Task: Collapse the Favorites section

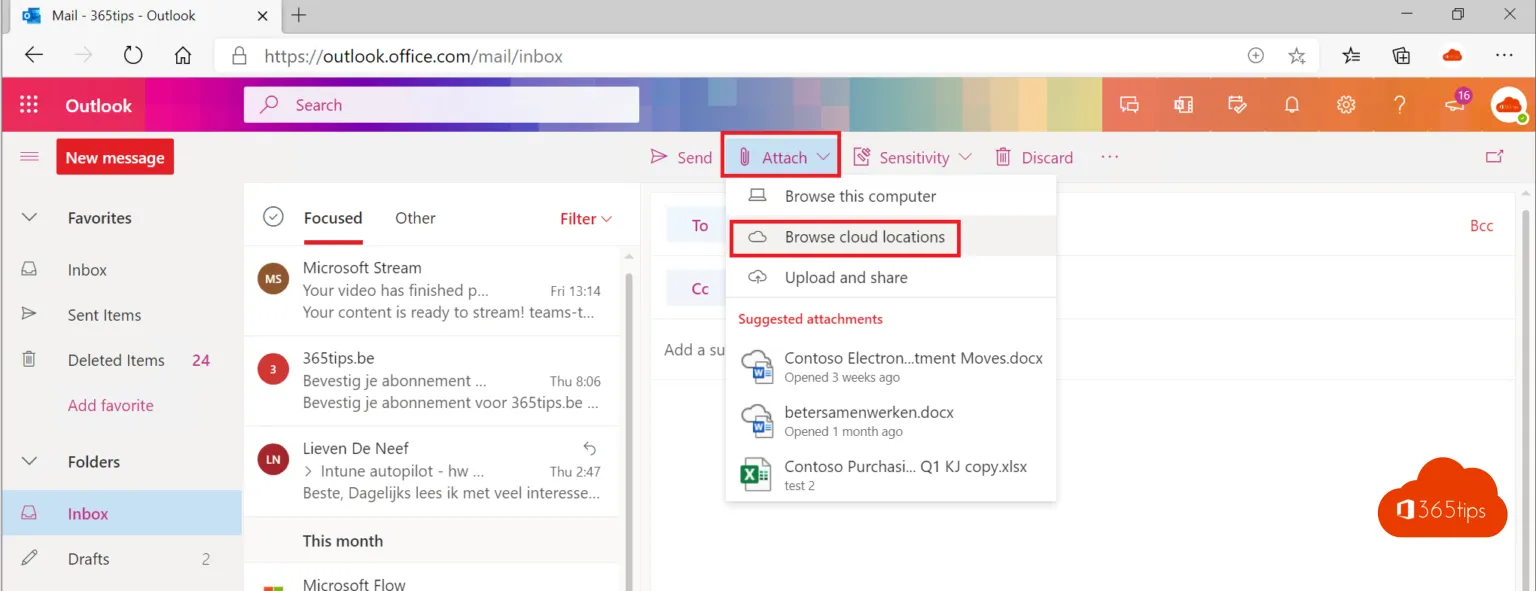Action: click(29, 218)
